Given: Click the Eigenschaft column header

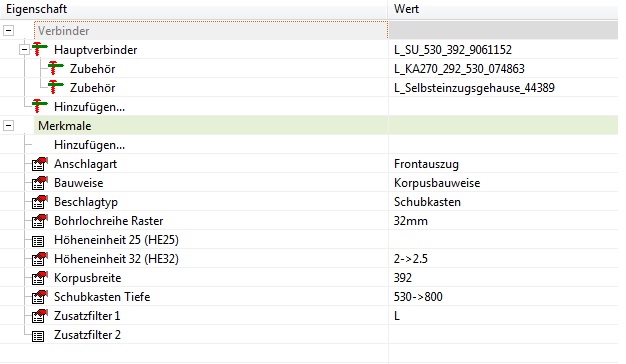Looking at the screenshot, I should point(194,9).
